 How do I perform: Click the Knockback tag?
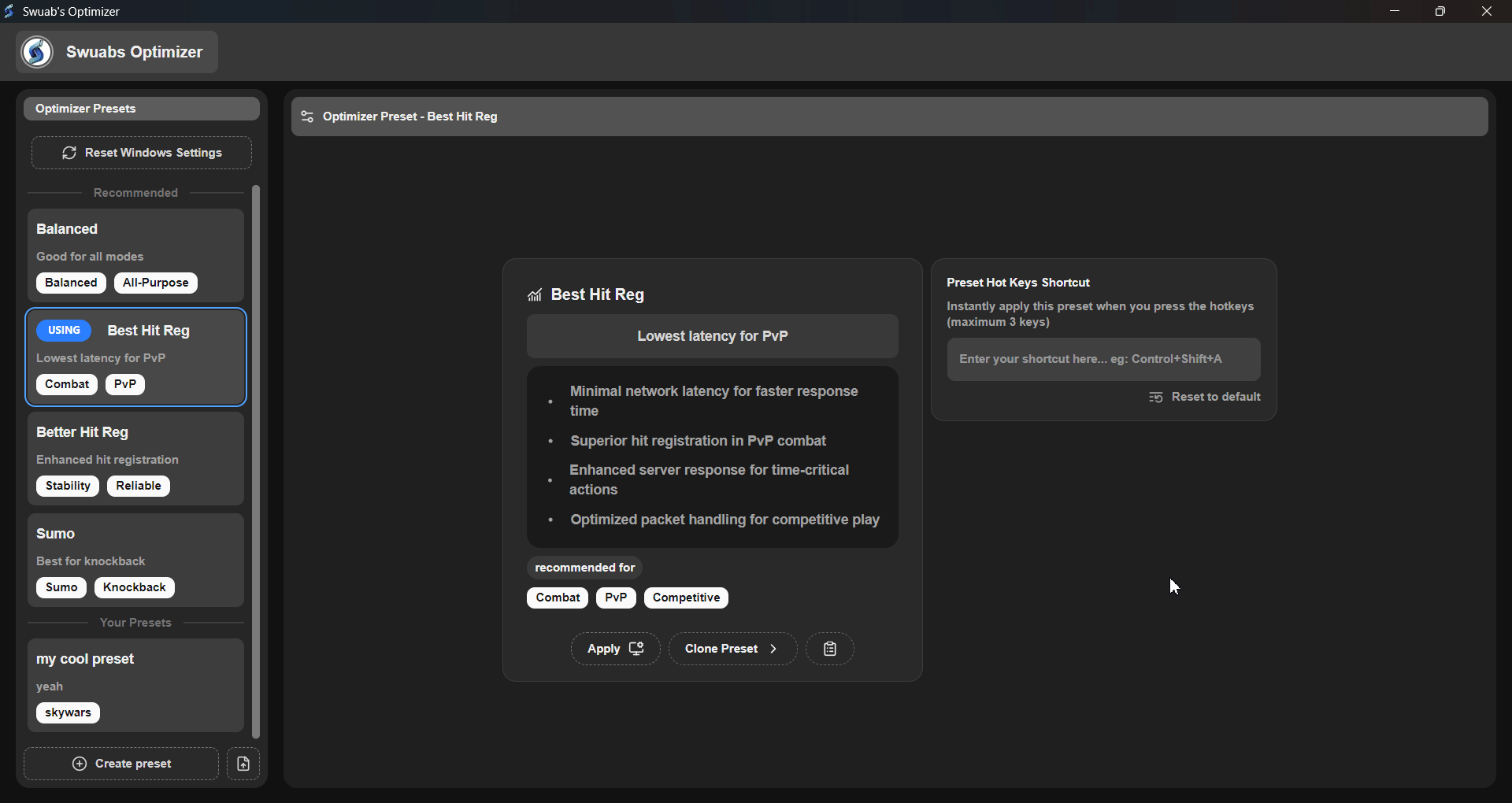click(x=135, y=587)
